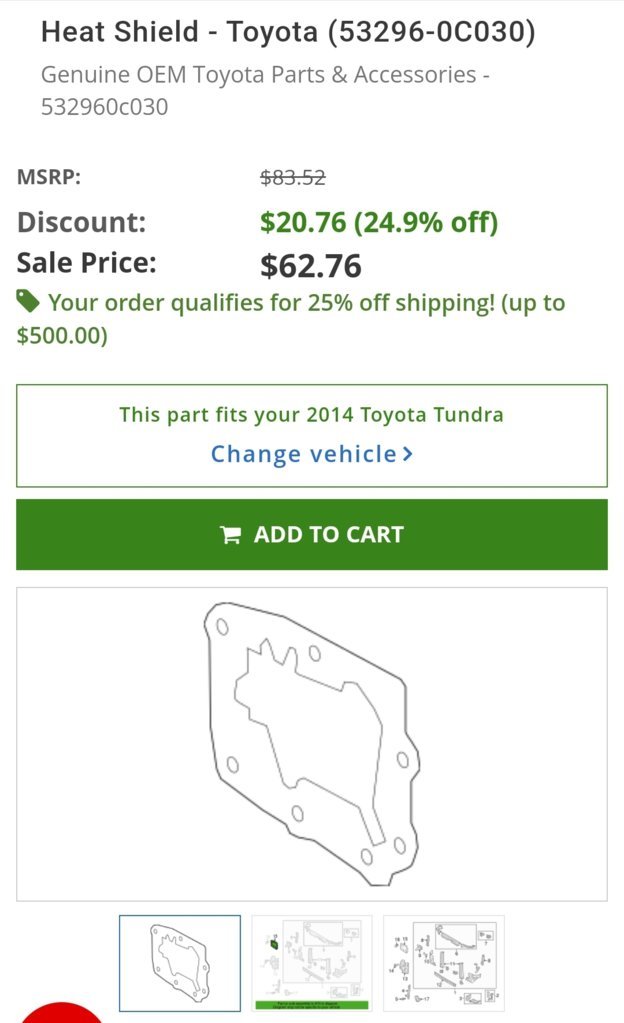Click the $62.76 sale price
This screenshot has width=624, height=1023.
311,266
